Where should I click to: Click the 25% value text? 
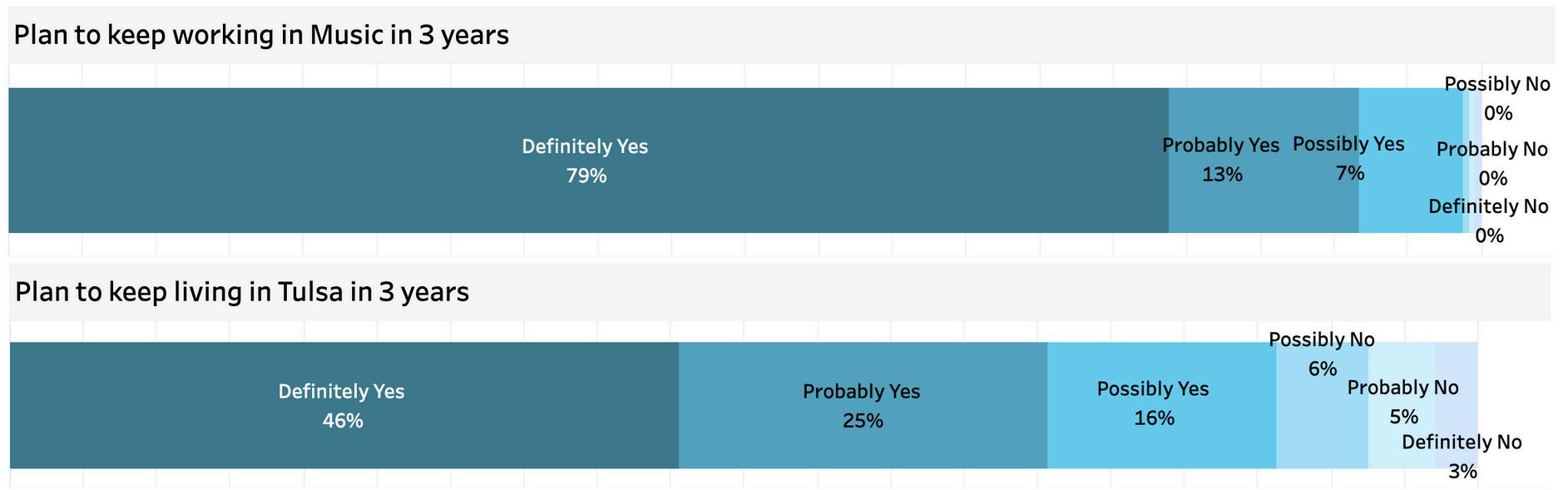tap(863, 421)
